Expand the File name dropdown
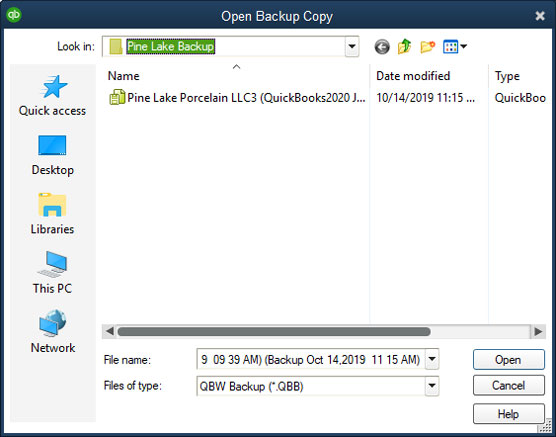The image size is (556, 437). [432, 359]
